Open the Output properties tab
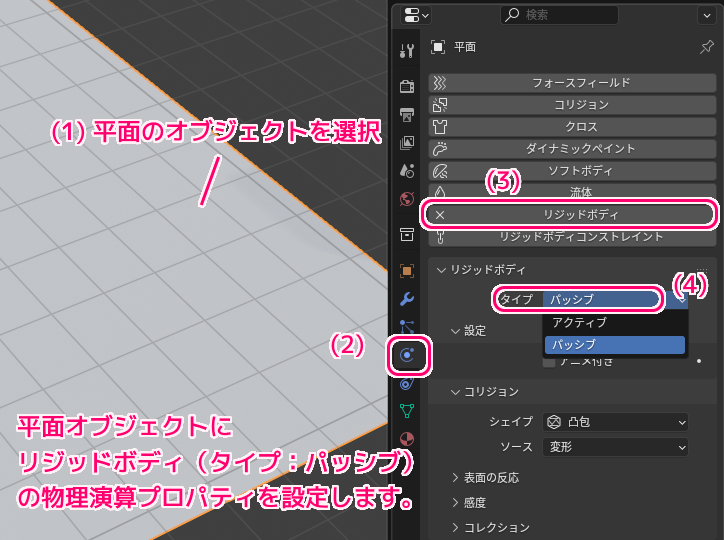The width and height of the screenshot is (724, 540). (407, 114)
